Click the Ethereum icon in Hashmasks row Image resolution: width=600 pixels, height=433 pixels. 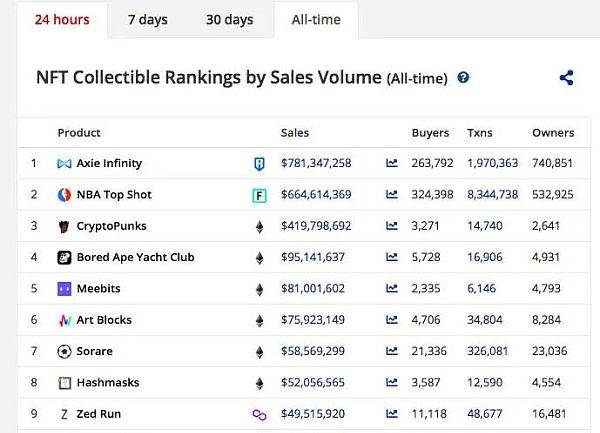[259, 383]
